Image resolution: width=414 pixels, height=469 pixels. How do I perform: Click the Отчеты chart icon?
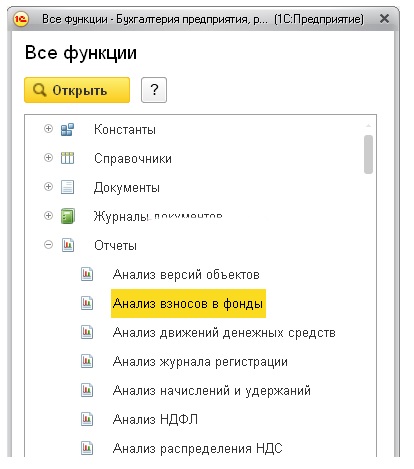[x=68, y=245]
